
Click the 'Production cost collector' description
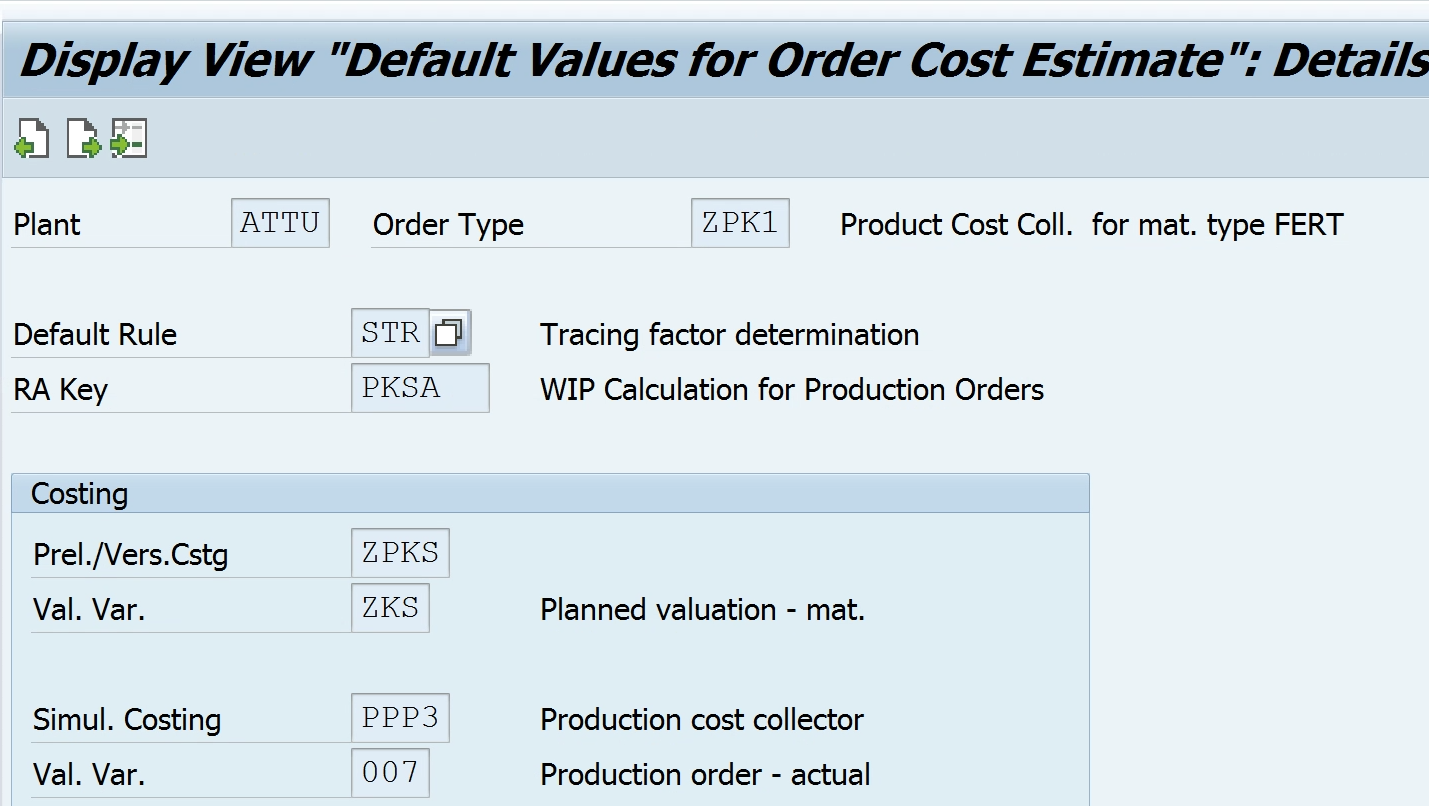pyautogui.click(x=701, y=720)
